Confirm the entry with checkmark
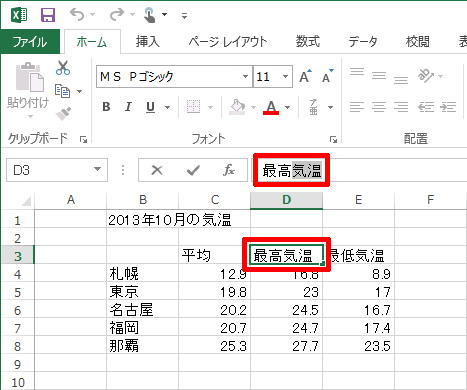Viewport: 467px width, 390px height. tap(193, 170)
